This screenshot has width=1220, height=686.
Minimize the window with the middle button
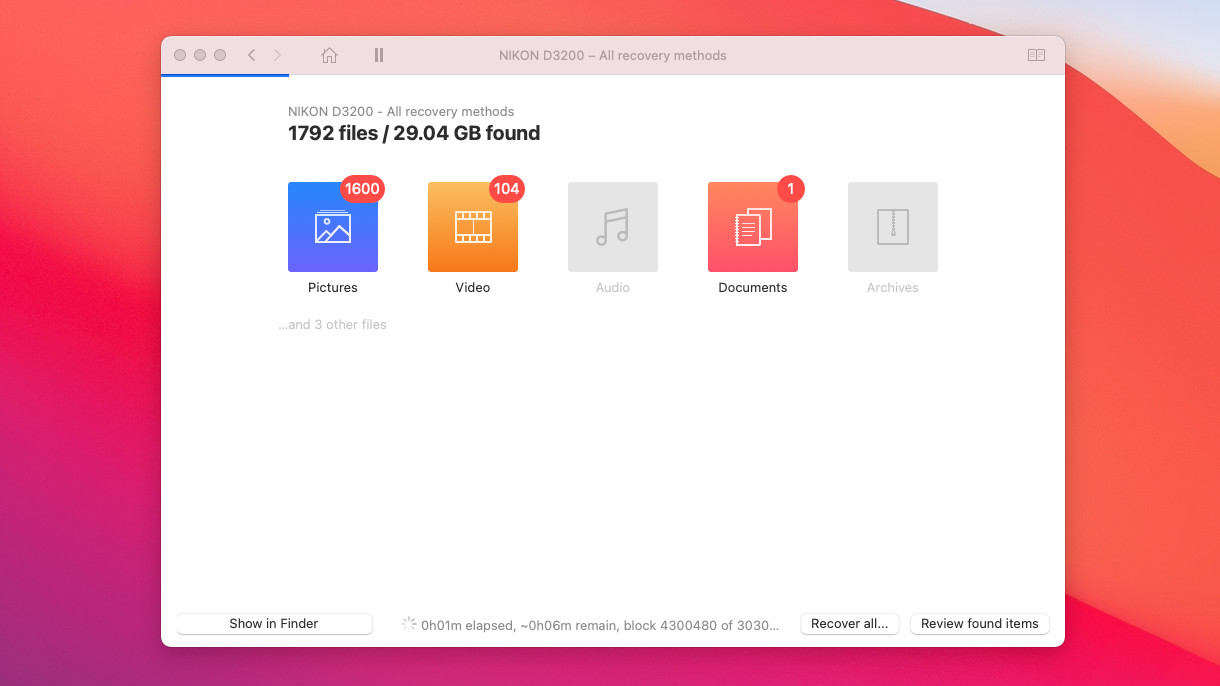pos(200,55)
